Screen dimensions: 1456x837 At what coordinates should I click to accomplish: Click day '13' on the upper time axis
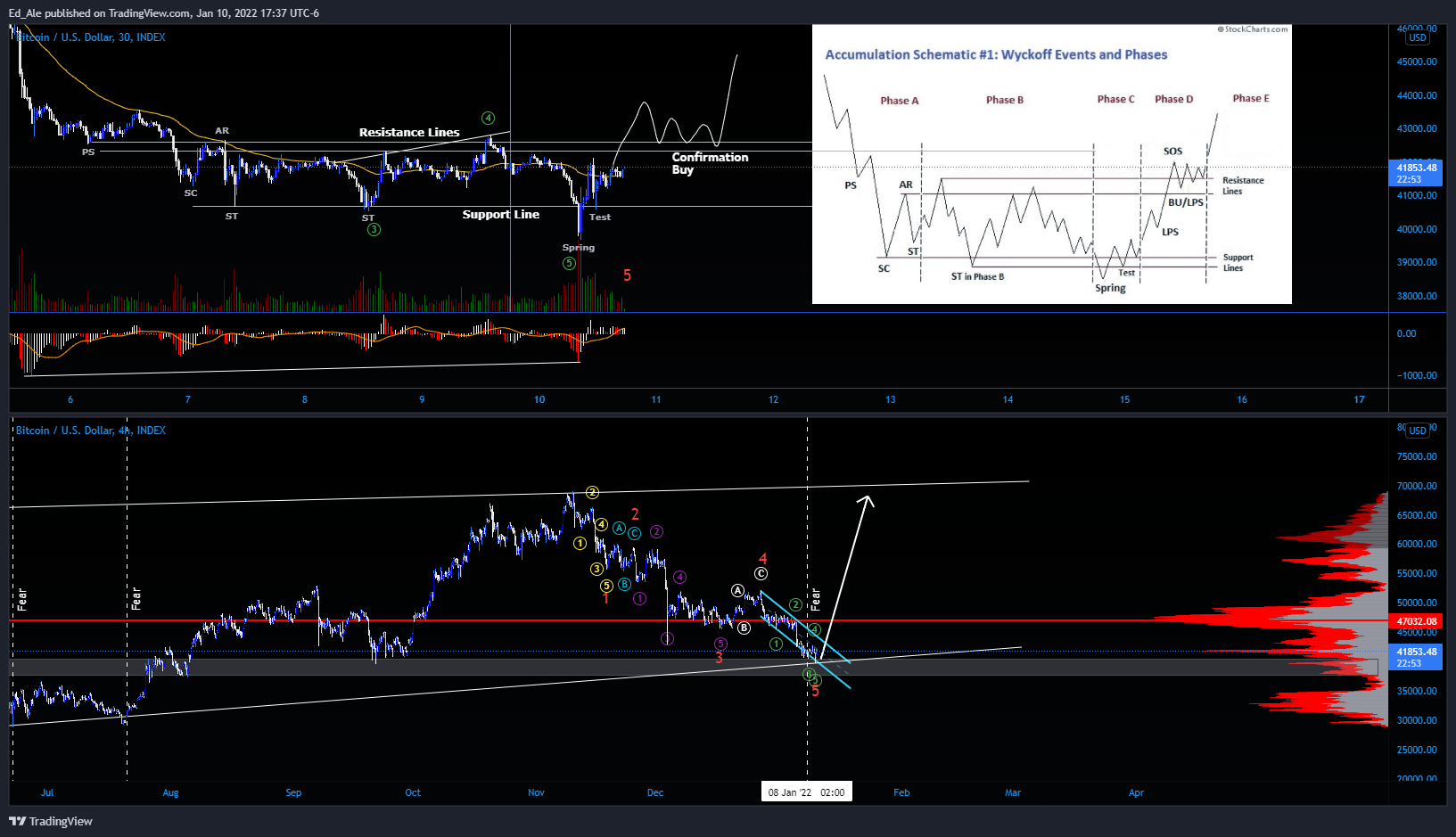890,399
